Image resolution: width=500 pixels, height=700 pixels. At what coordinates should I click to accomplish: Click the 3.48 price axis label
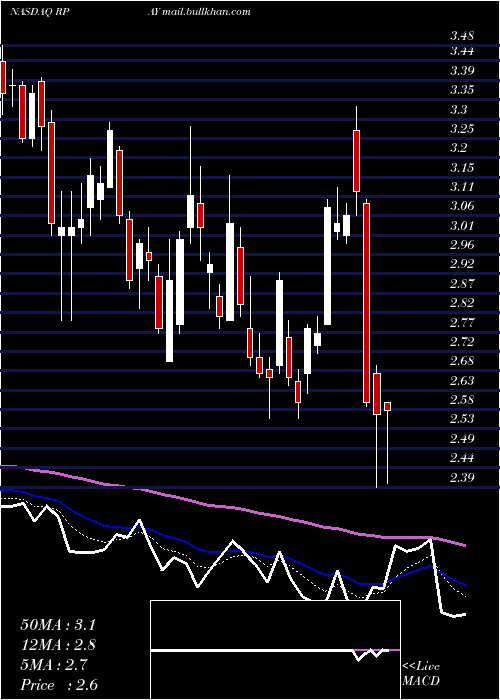point(462,36)
